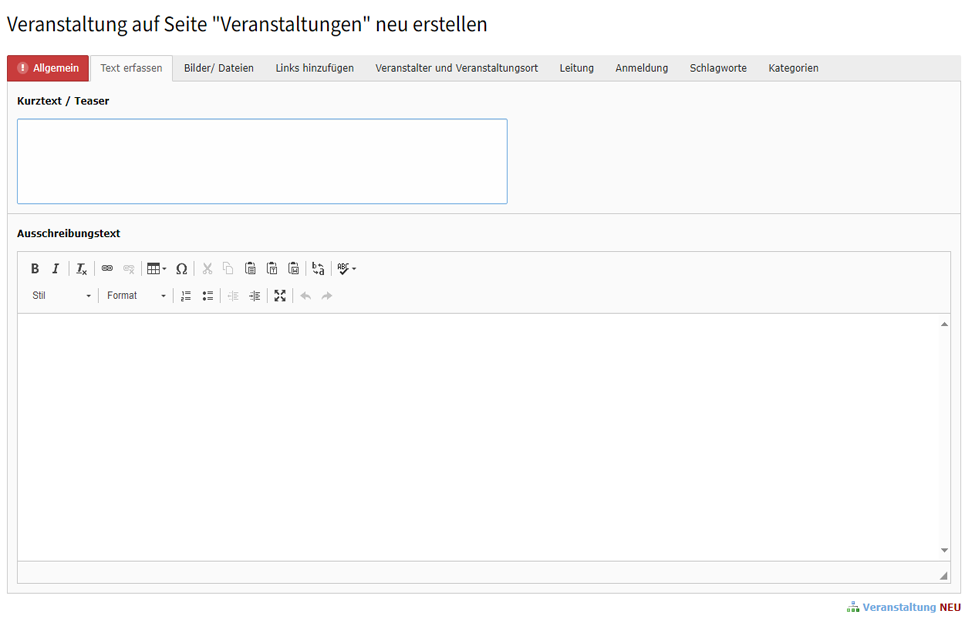This screenshot has height=624, width=964.
Task: Click the editor resize handle corner
Action: click(x=944, y=575)
